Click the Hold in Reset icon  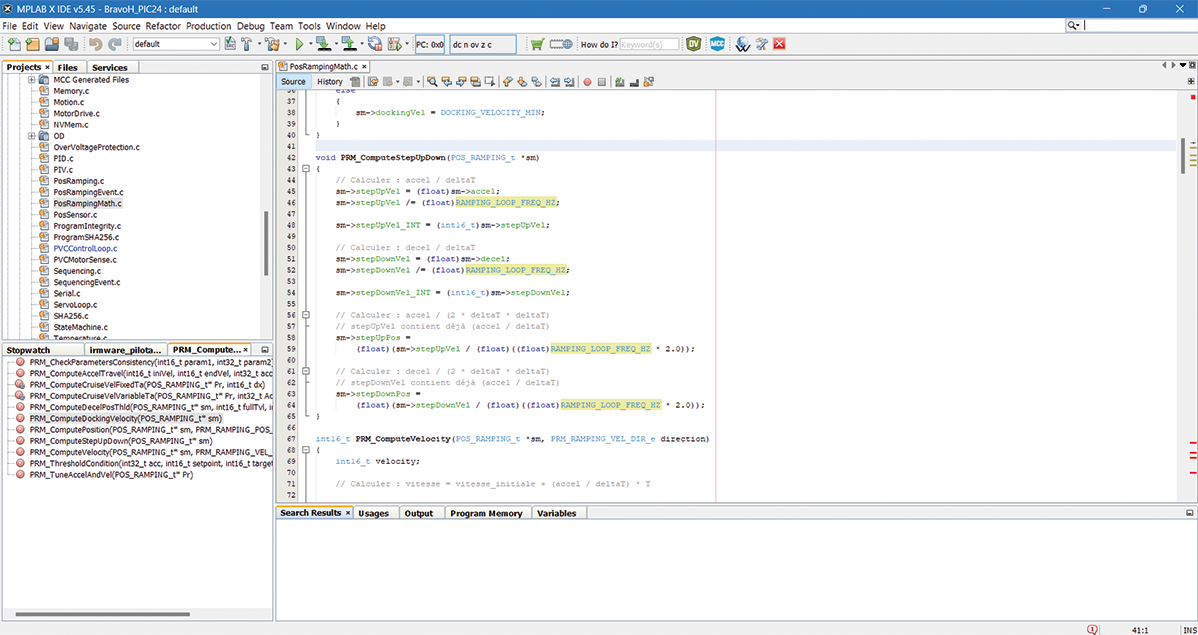point(374,44)
